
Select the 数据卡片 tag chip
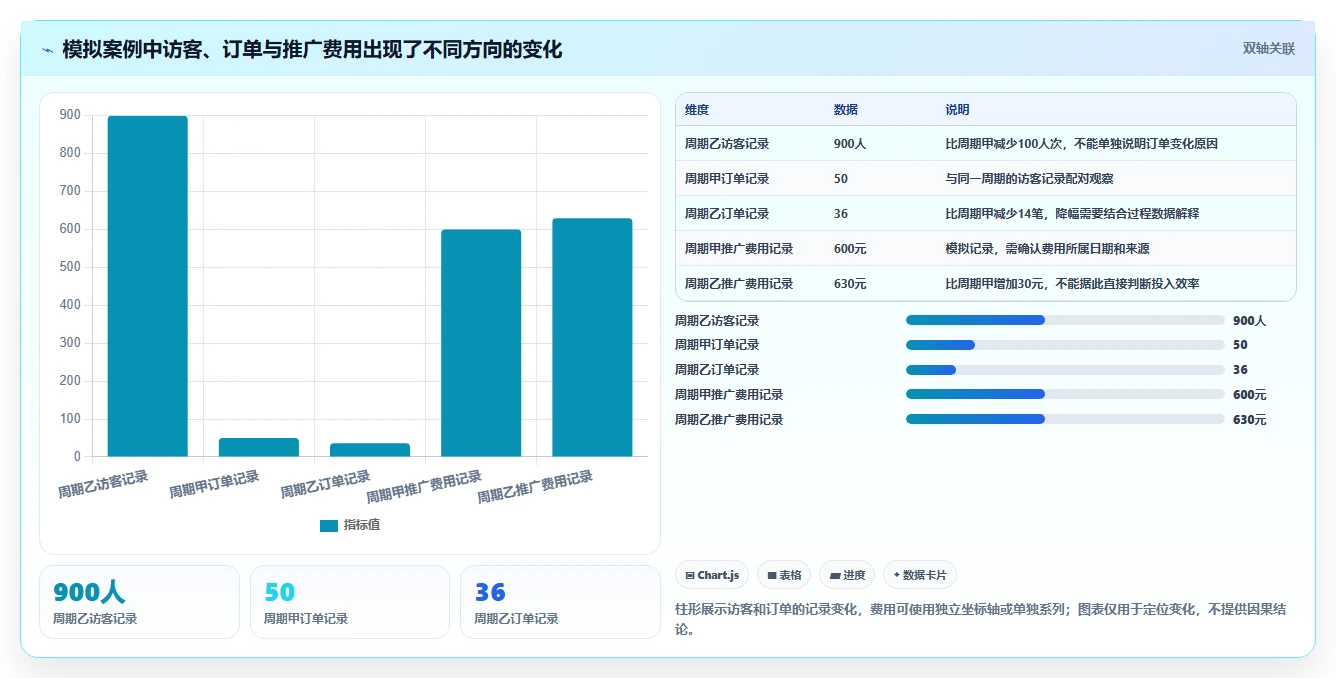[920, 575]
